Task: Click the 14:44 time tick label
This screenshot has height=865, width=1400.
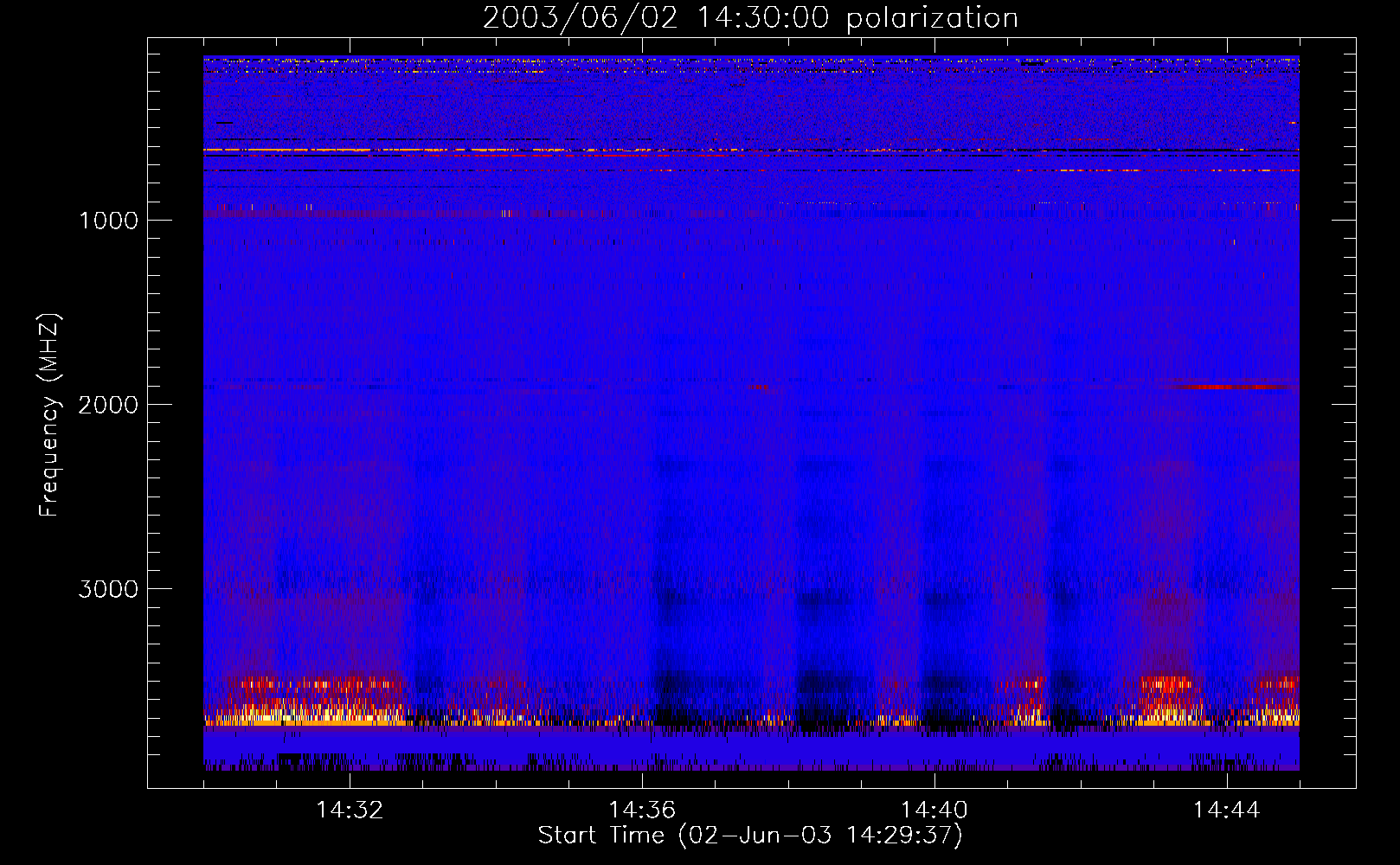Action: 1227,811
